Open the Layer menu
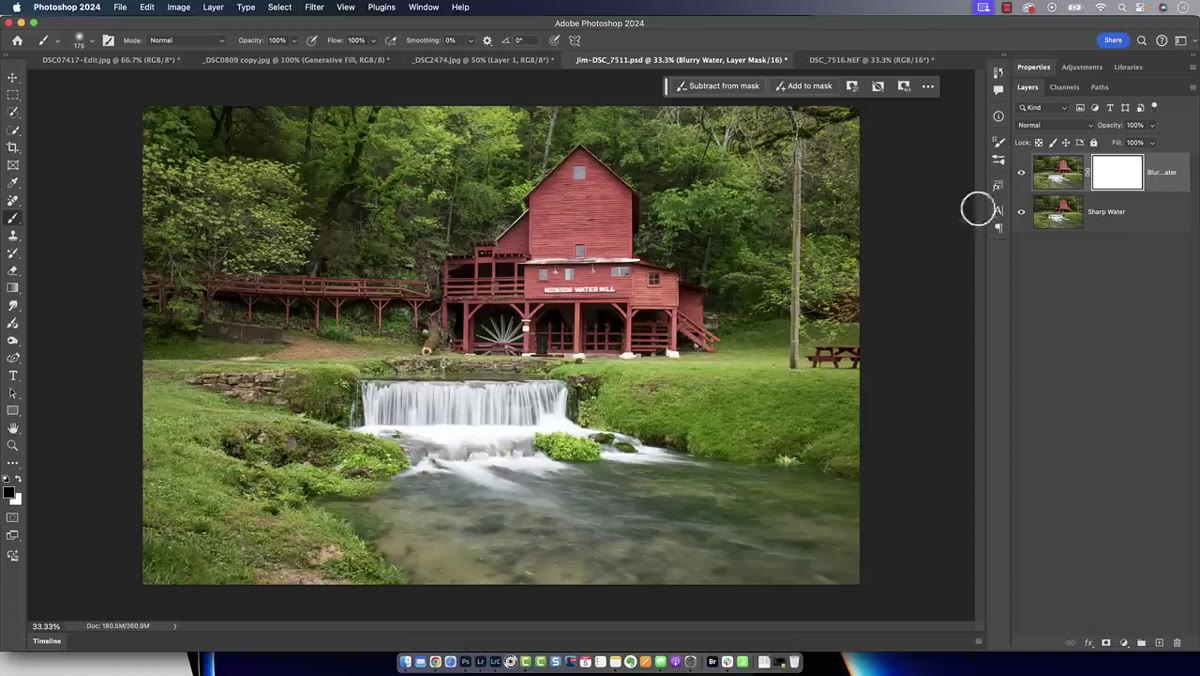 pos(213,7)
